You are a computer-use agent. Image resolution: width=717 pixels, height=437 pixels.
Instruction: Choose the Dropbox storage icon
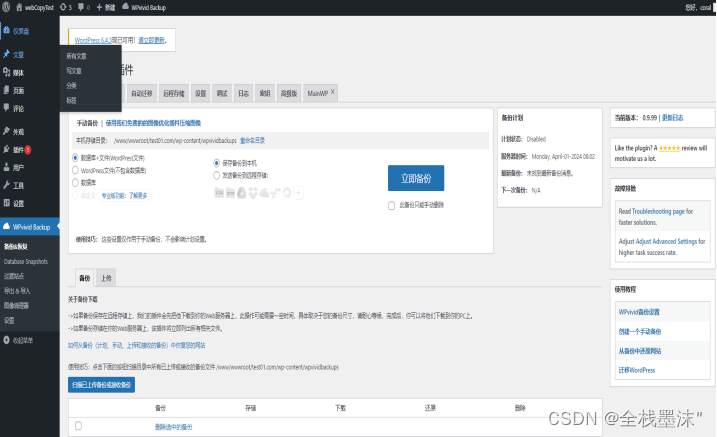point(253,193)
